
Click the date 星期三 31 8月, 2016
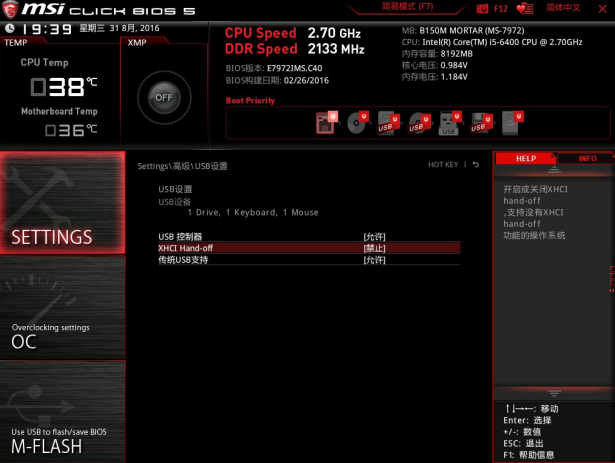pyautogui.click(x=119, y=28)
